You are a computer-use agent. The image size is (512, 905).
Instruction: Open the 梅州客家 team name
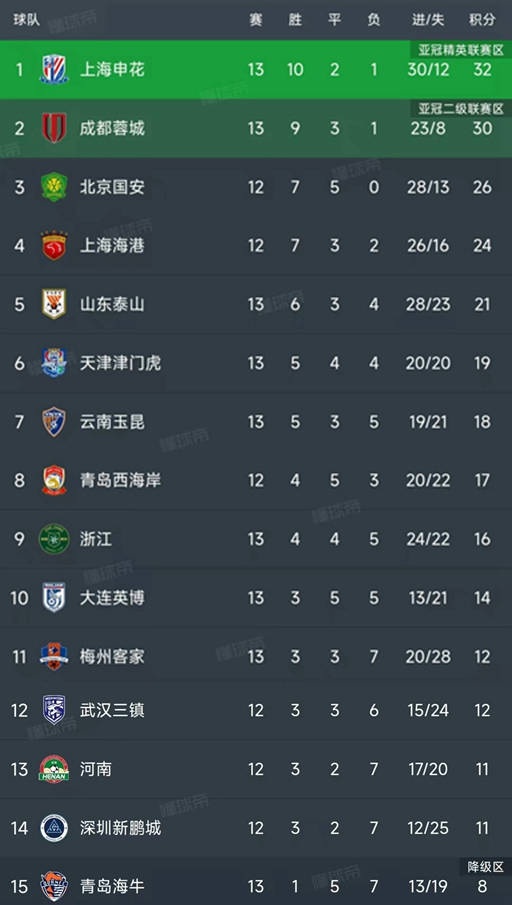(x=112, y=657)
